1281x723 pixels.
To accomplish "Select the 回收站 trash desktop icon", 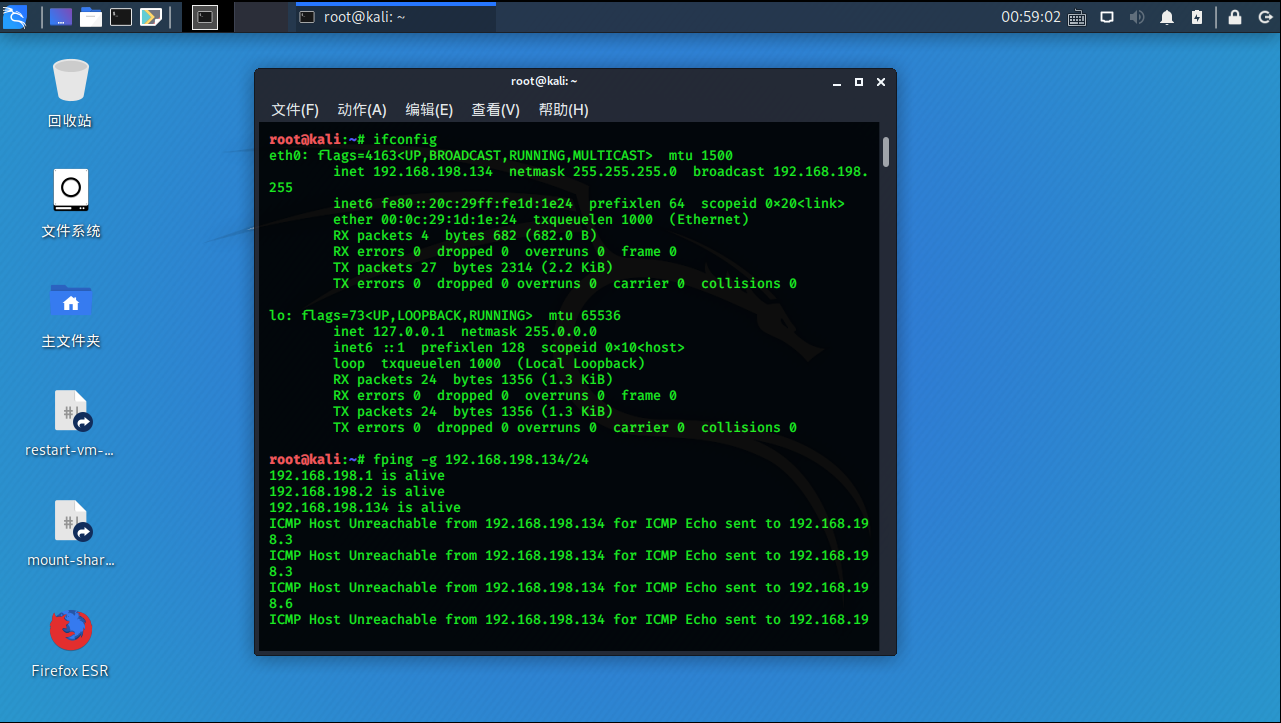I will click(x=70, y=93).
